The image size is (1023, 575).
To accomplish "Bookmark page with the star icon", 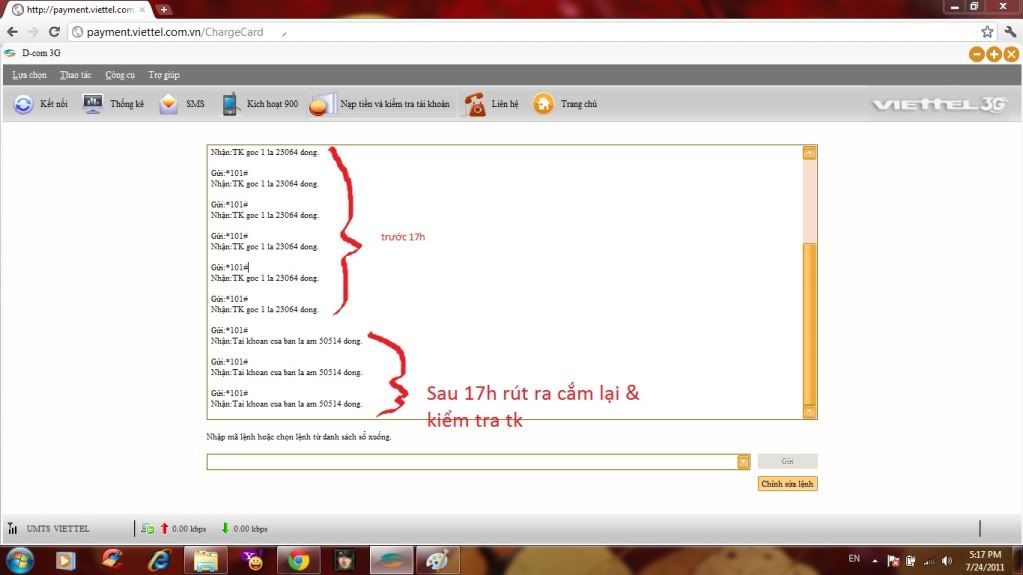I will click(x=987, y=32).
